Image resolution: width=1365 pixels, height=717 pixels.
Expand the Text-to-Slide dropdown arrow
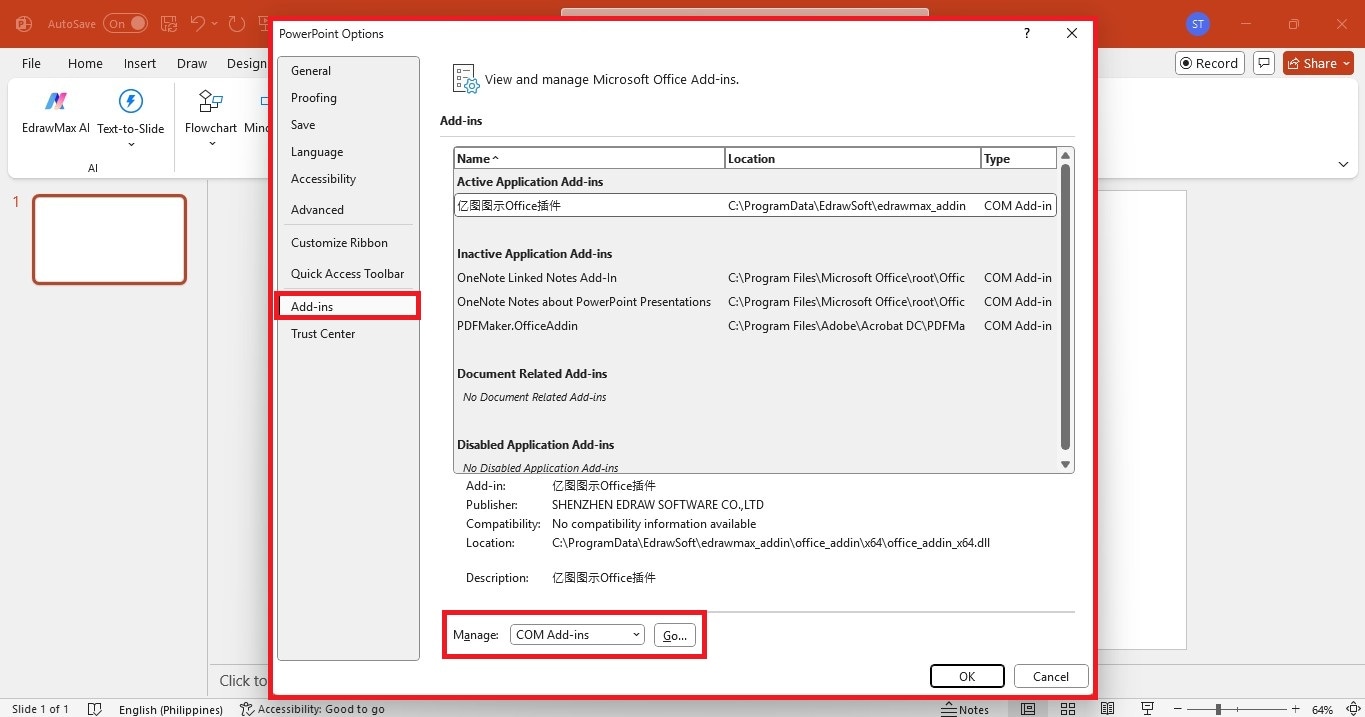tap(131, 145)
